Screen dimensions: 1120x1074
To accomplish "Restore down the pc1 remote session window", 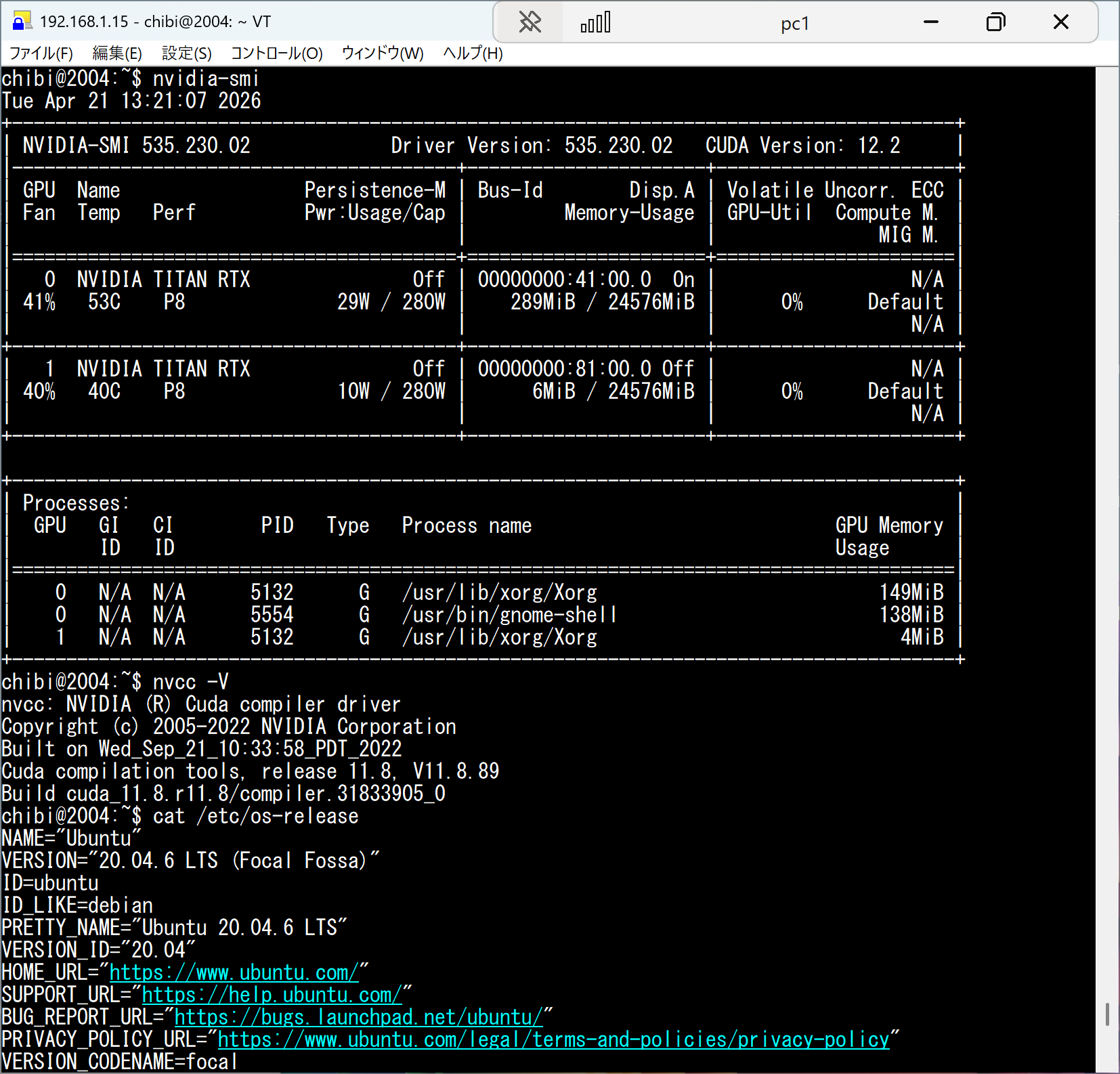I will coord(995,22).
